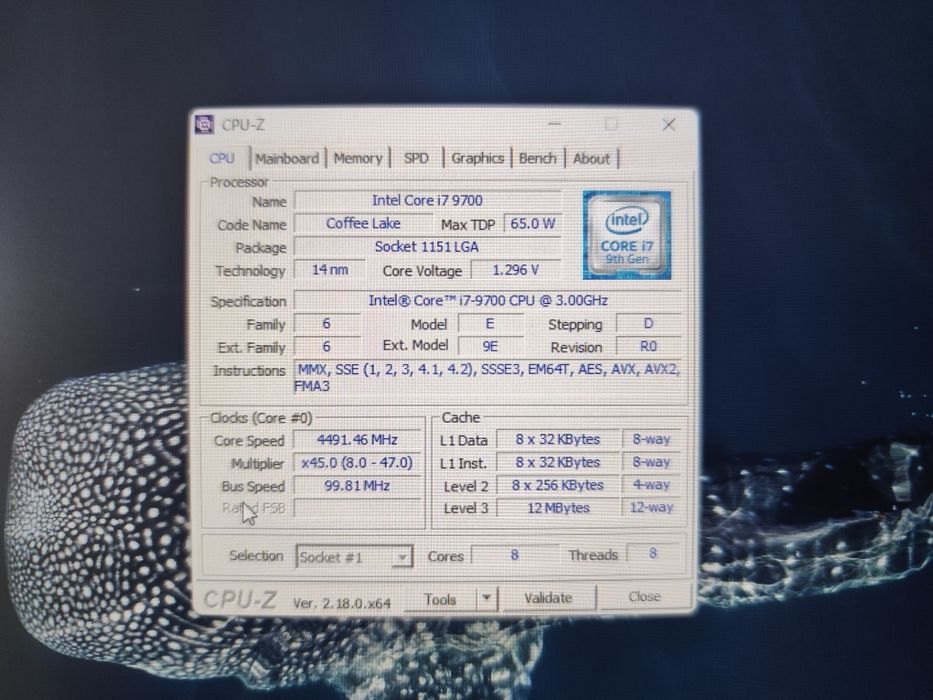
Task: Open the Mainboard tab
Action: [287, 158]
